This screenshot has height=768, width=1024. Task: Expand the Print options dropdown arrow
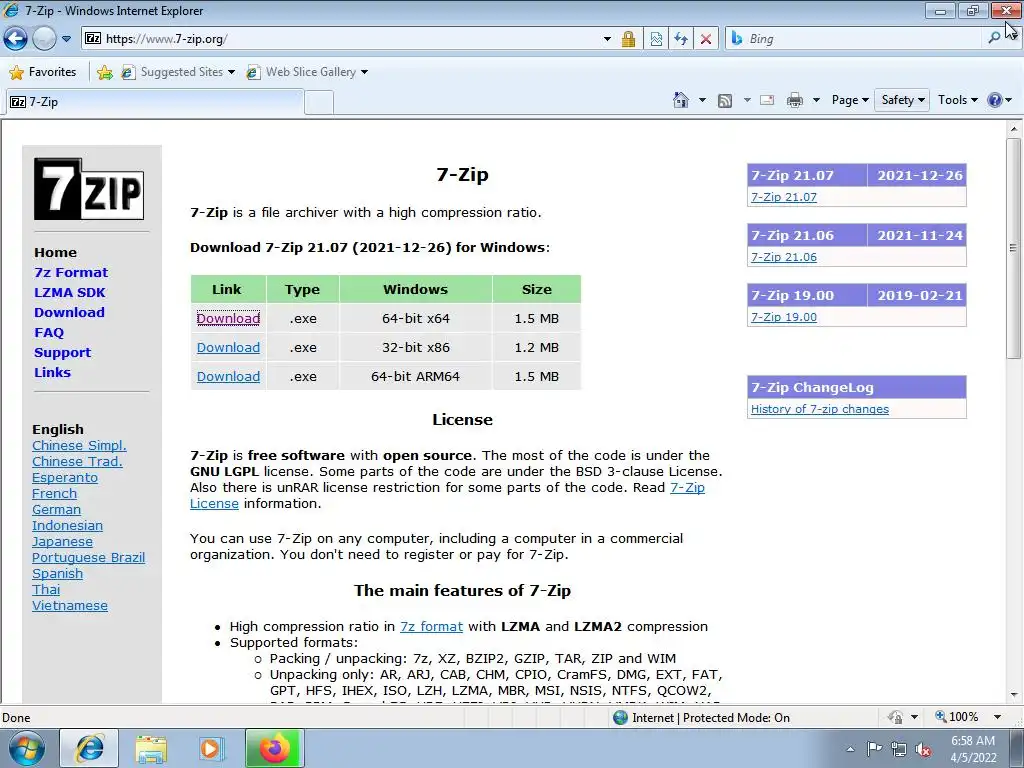pyautogui.click(x=816, y=100)
